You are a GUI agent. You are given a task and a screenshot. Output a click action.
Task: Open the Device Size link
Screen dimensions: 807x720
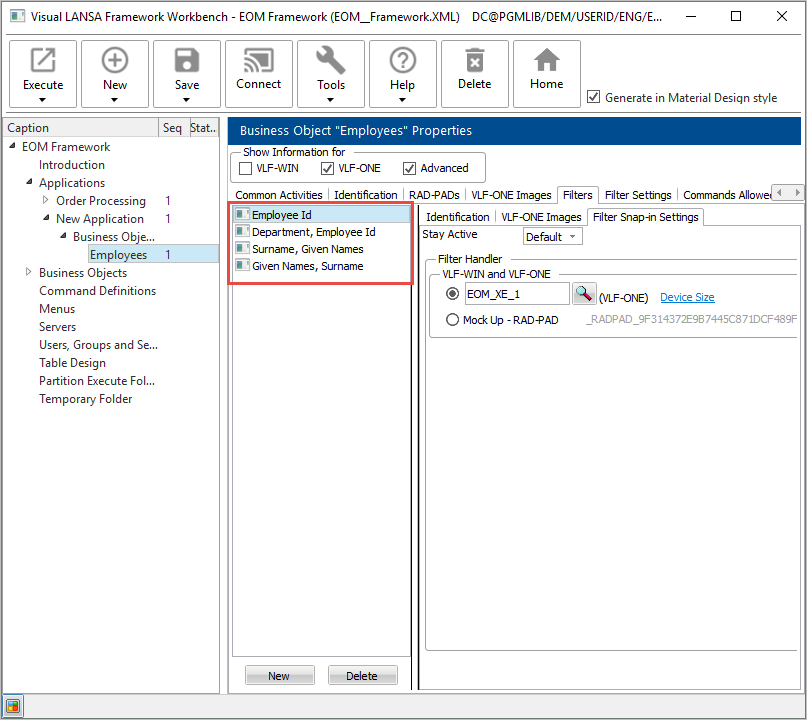click(x=687, y=297)
